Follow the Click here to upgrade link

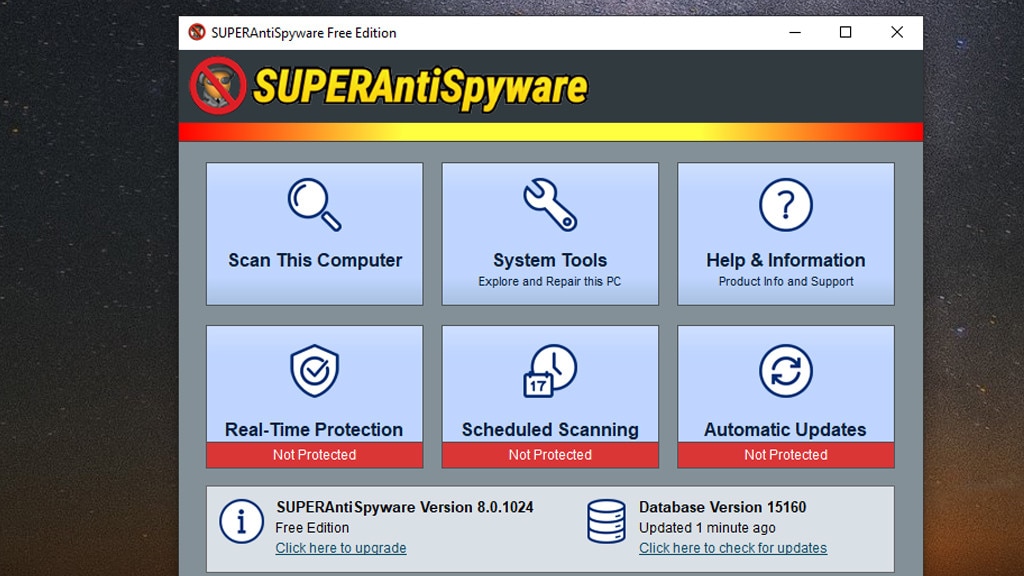[x=341, y=548]
